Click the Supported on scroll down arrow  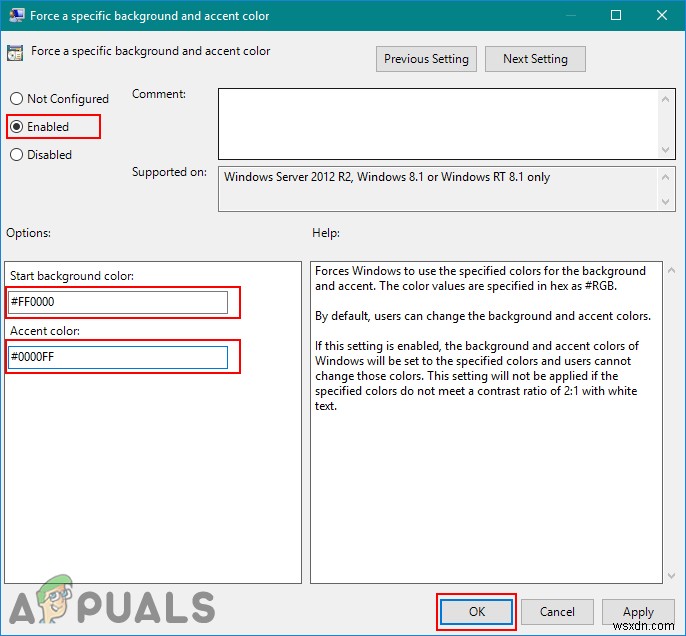(665, 202)
